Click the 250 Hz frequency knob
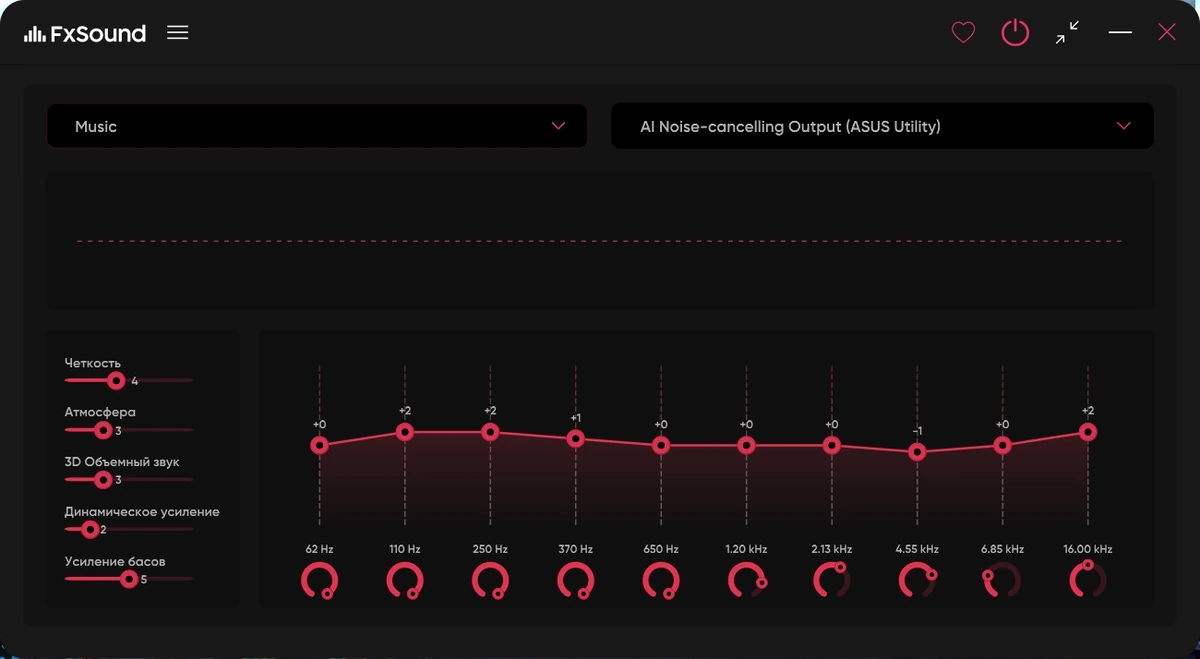Screen dimensions: 1200x659 [x=490, y=580]
